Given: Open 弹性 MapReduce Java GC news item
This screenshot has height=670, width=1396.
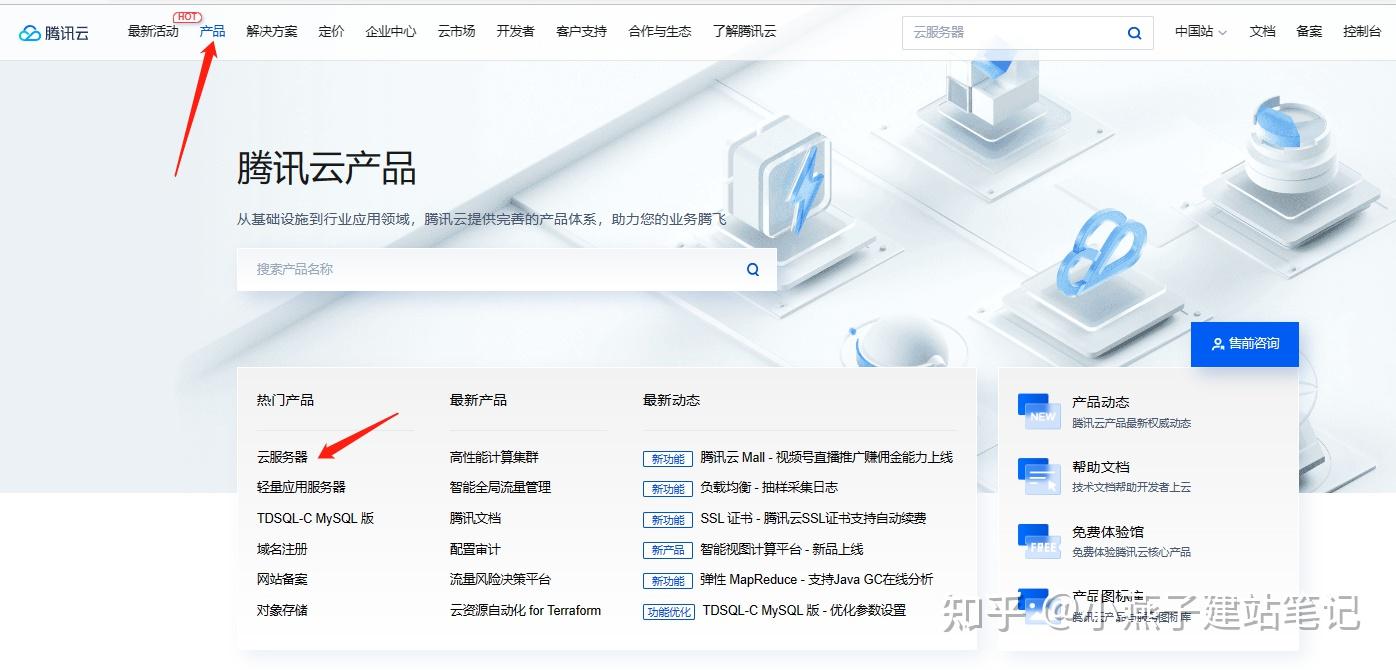Looking at the screenshot, I should (816, 579).
